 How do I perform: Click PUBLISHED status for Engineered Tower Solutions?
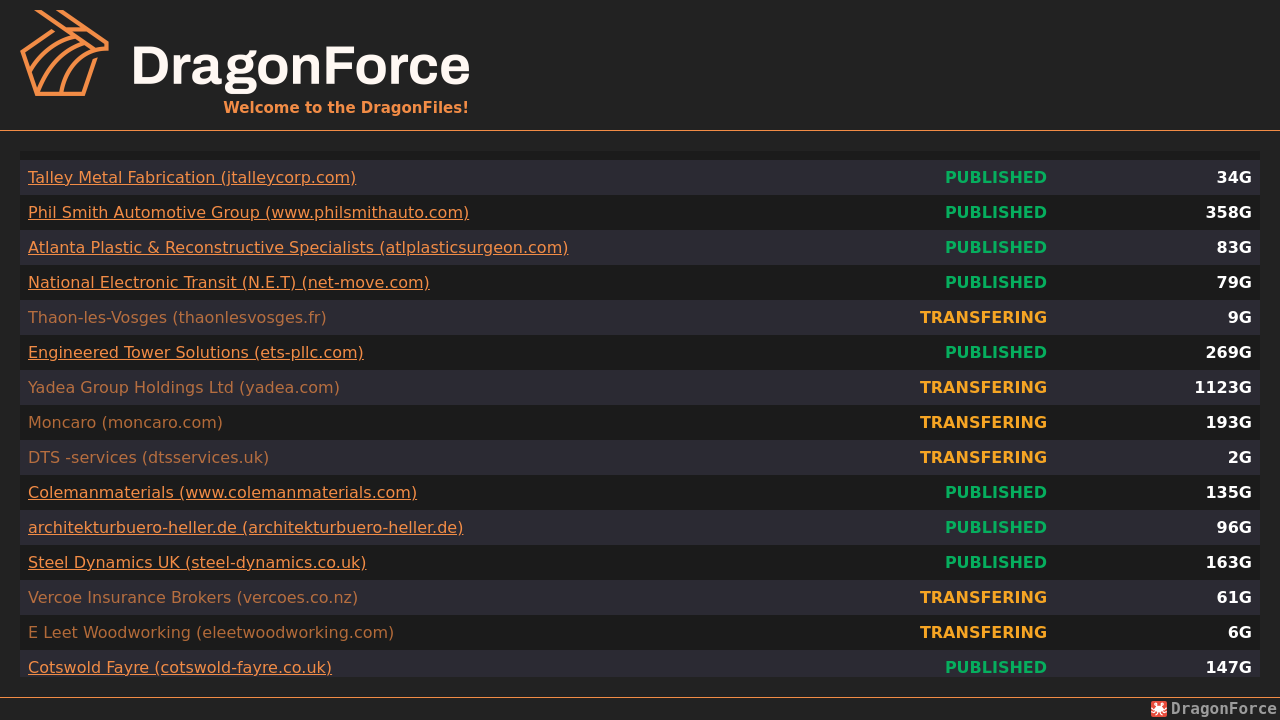pyautogui.click(x=996, y=352)
